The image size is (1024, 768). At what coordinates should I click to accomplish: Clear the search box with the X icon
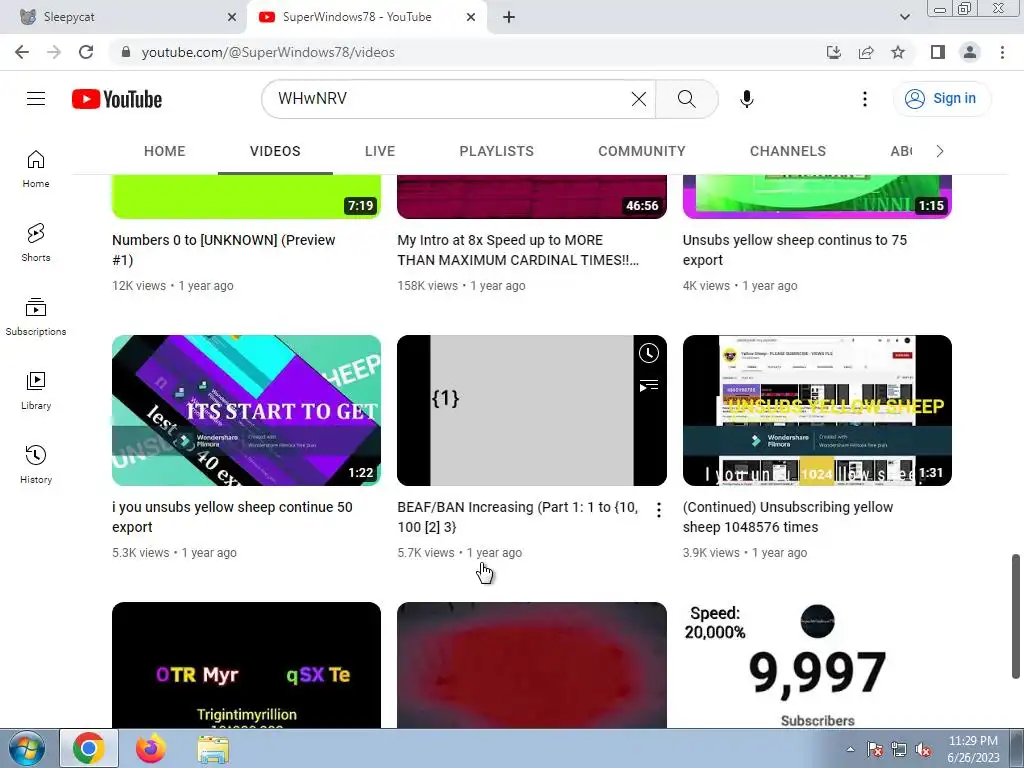[639, 99]
